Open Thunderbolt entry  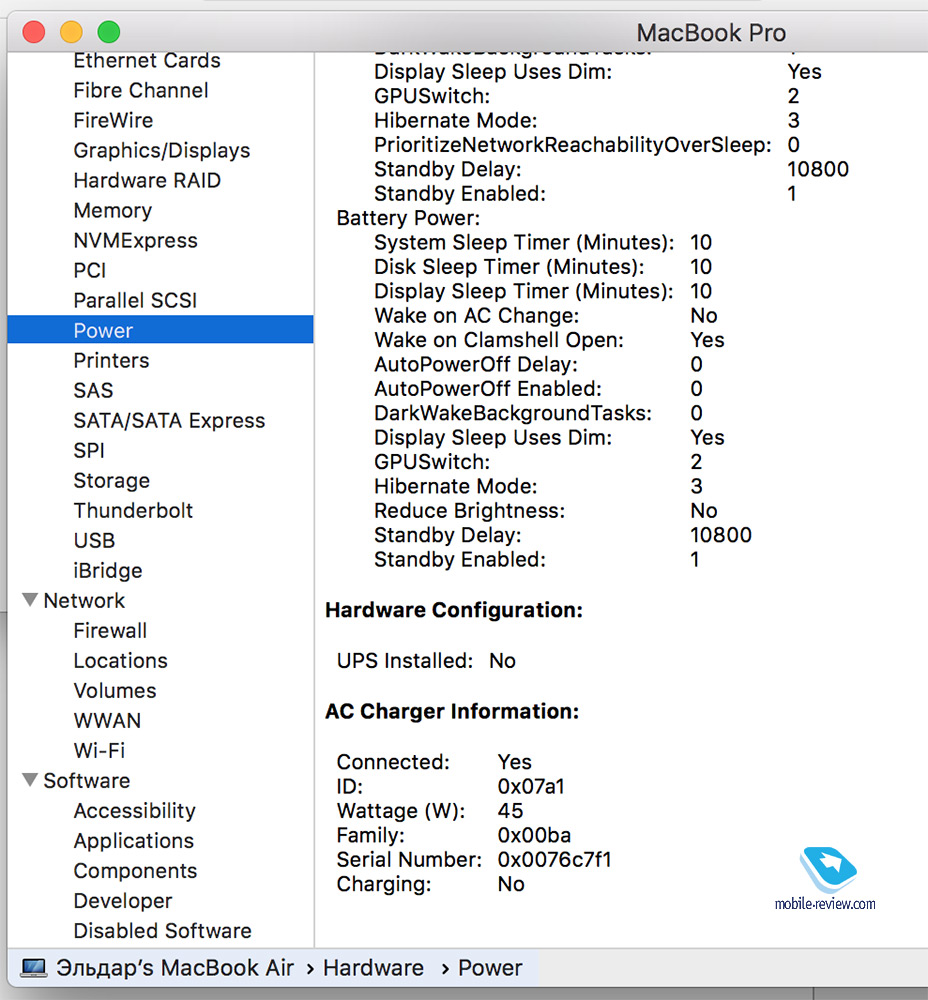(x=133, y=510)
